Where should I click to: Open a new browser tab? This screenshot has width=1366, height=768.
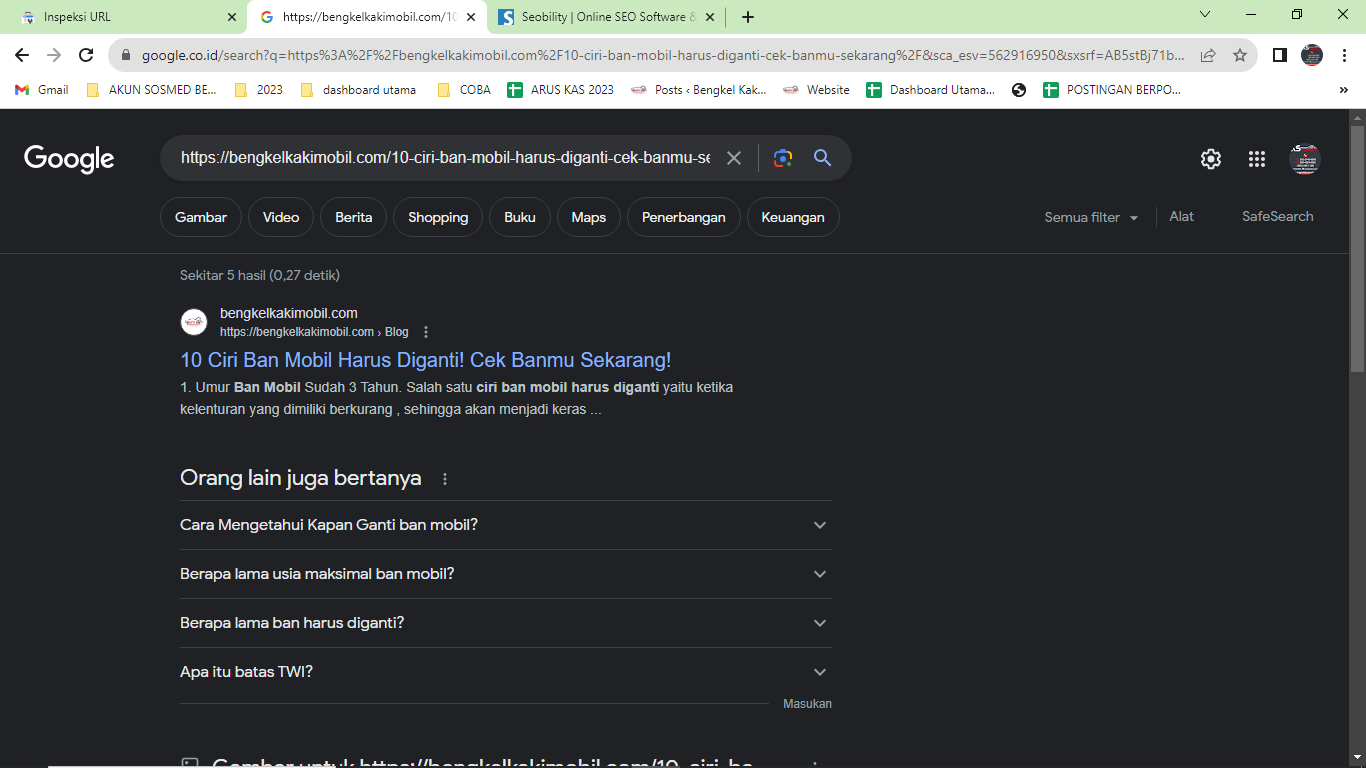click(748, 17)
